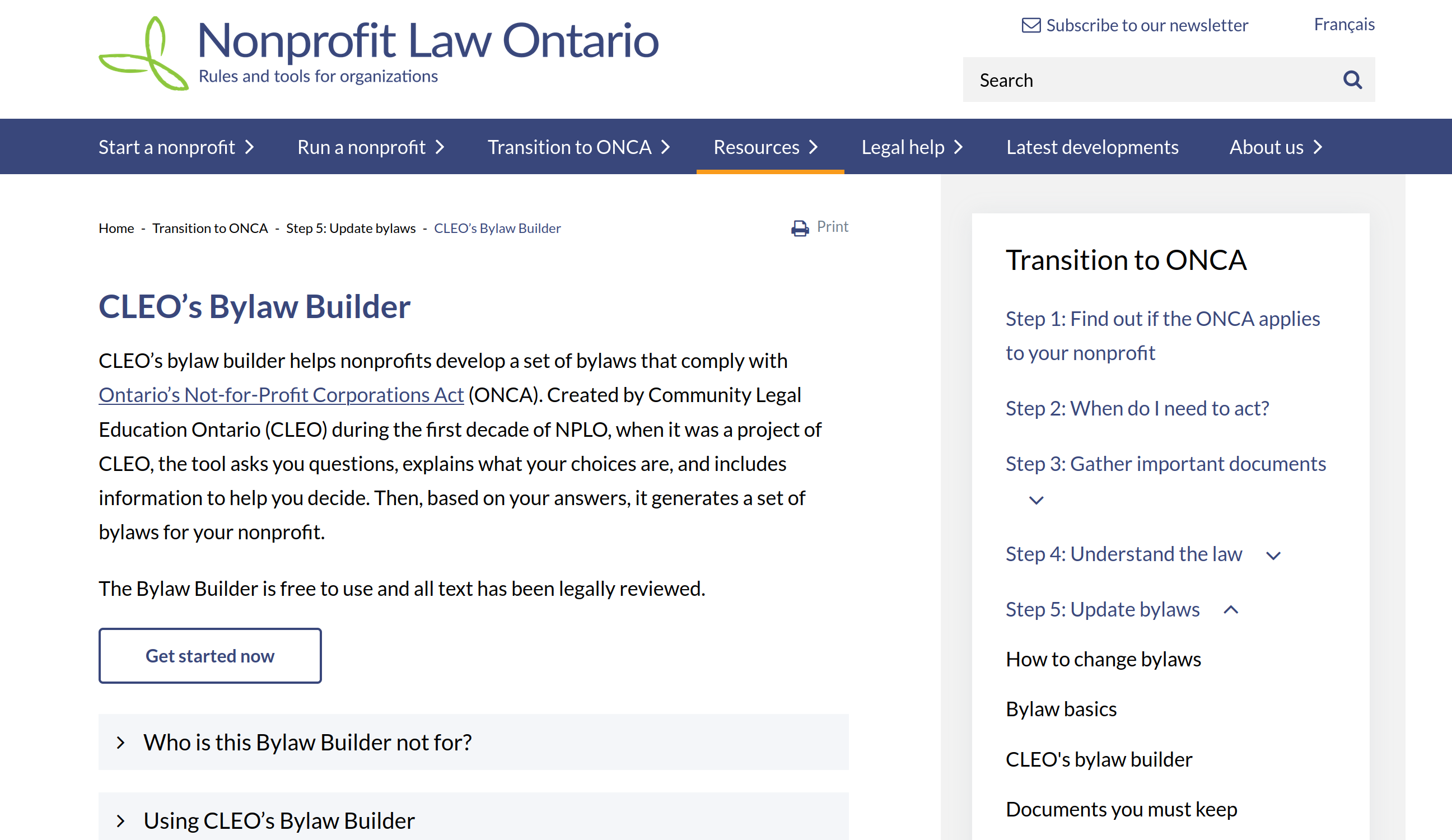Click the Legal help chevron arrow

[958, 147]
